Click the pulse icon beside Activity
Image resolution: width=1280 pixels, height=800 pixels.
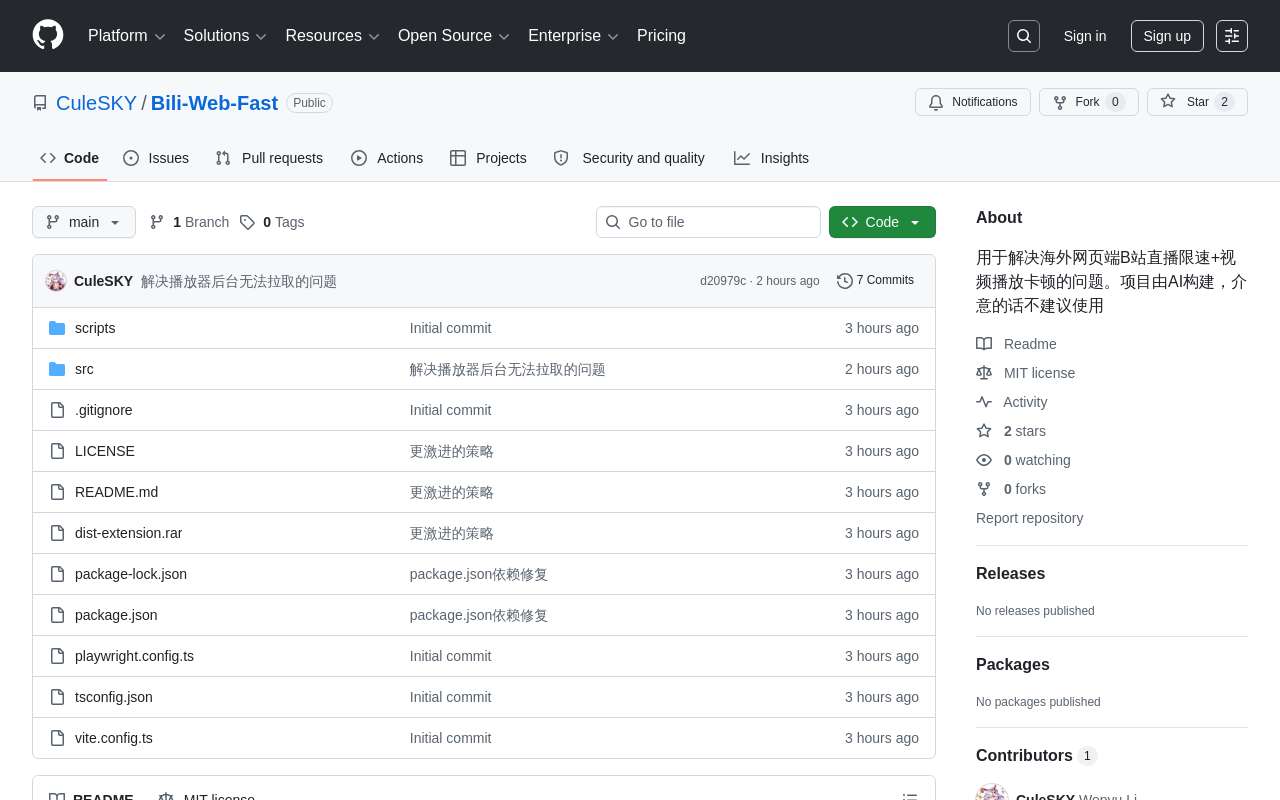984,402
